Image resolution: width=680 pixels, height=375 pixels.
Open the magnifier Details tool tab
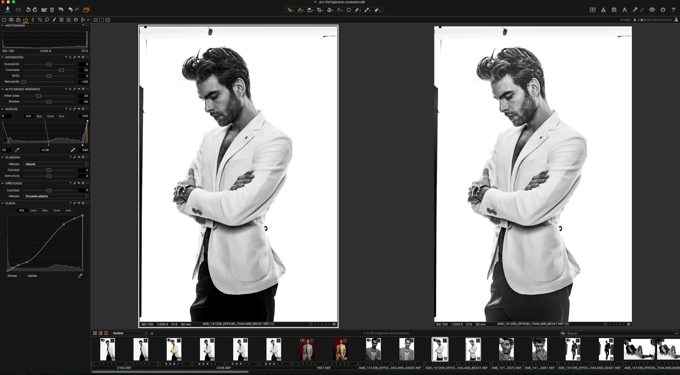(x=47, y=20)
